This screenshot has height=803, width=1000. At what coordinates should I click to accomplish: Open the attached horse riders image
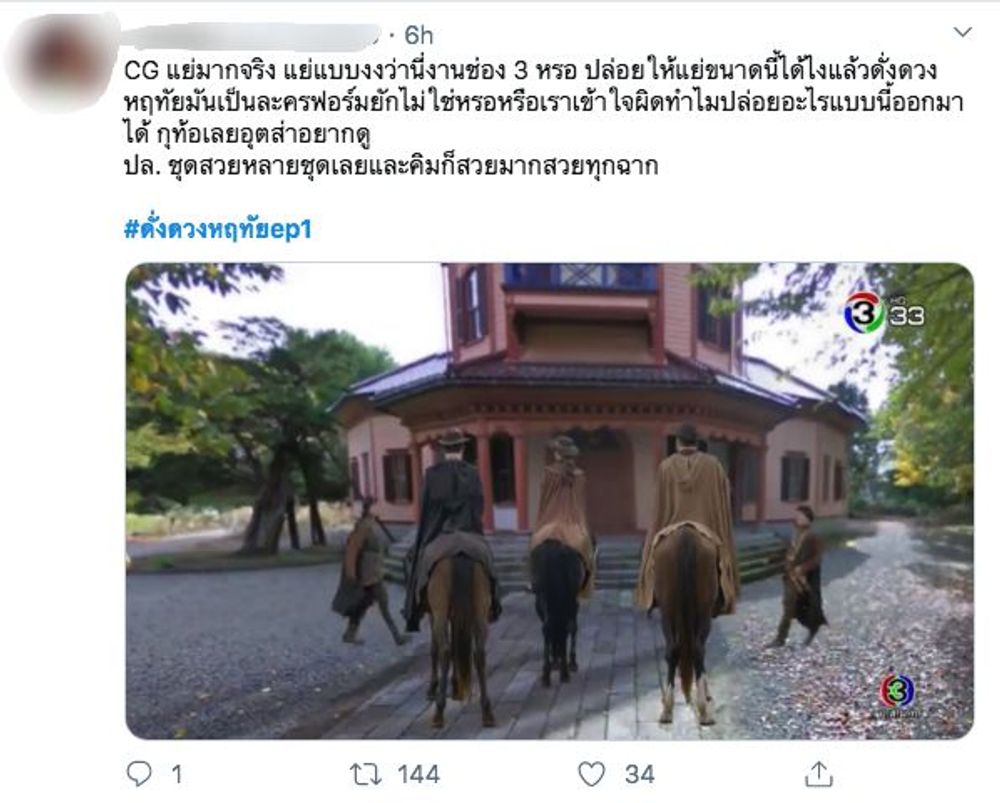[549, 501]
